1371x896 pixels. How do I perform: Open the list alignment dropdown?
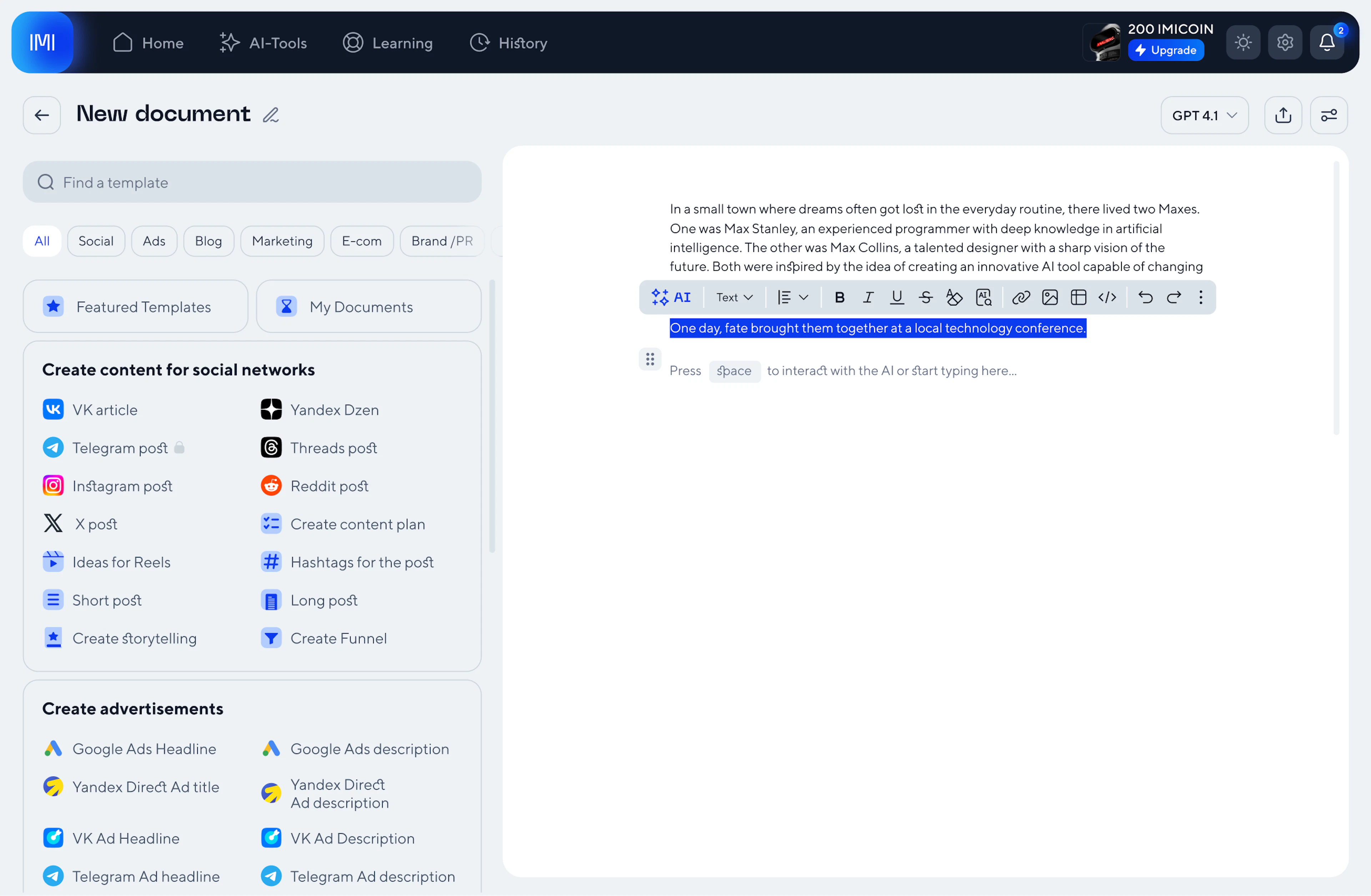(x=792, y=297)
